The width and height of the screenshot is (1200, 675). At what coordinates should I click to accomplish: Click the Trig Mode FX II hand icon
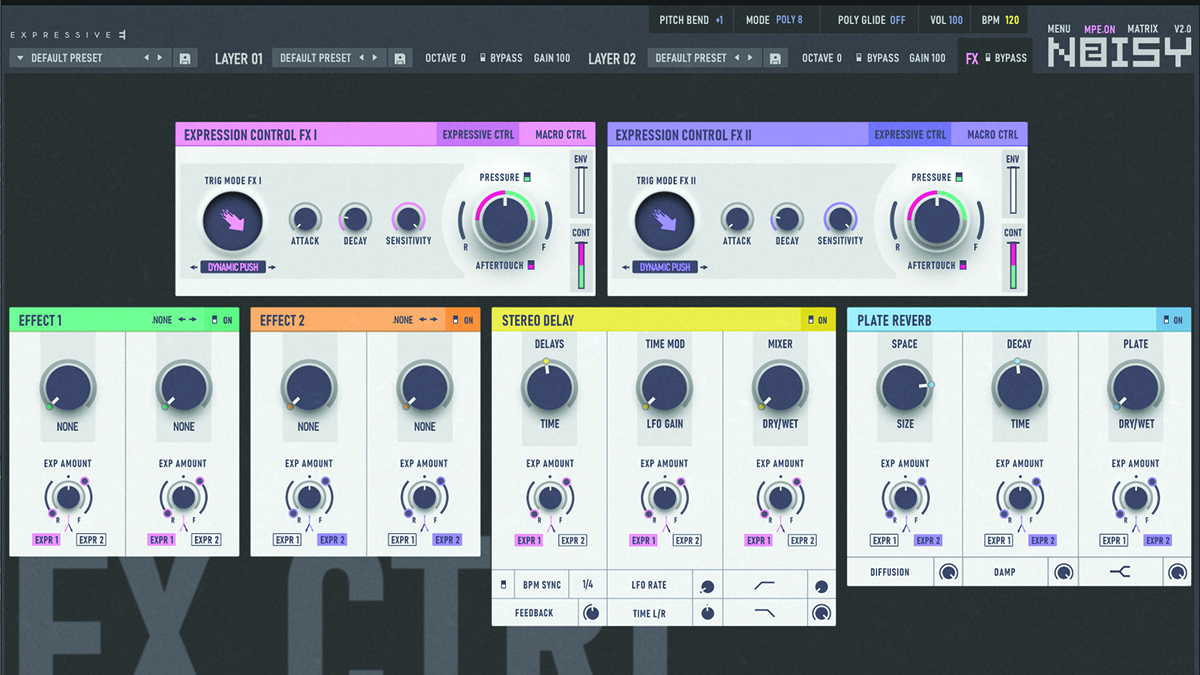pyautogui.click(x=664, y=222)
